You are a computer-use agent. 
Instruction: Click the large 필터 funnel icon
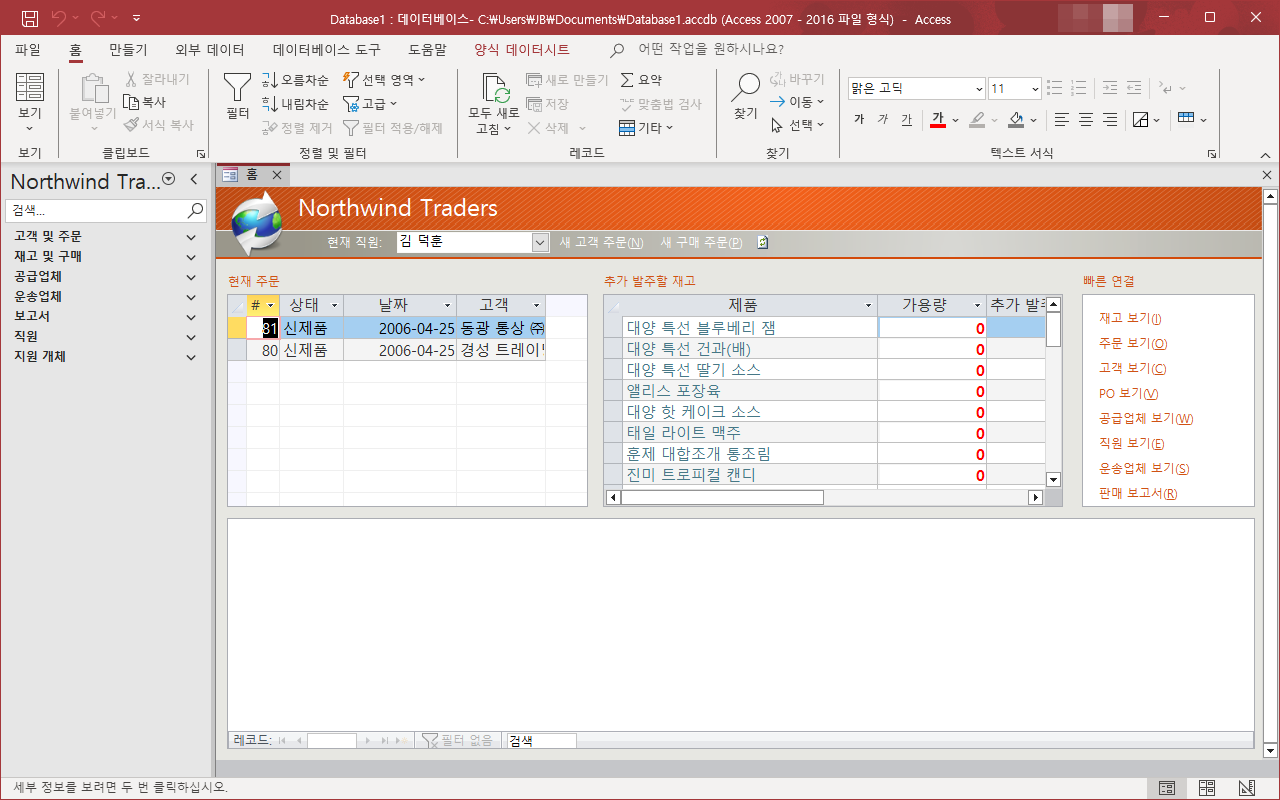click(237, 87)
